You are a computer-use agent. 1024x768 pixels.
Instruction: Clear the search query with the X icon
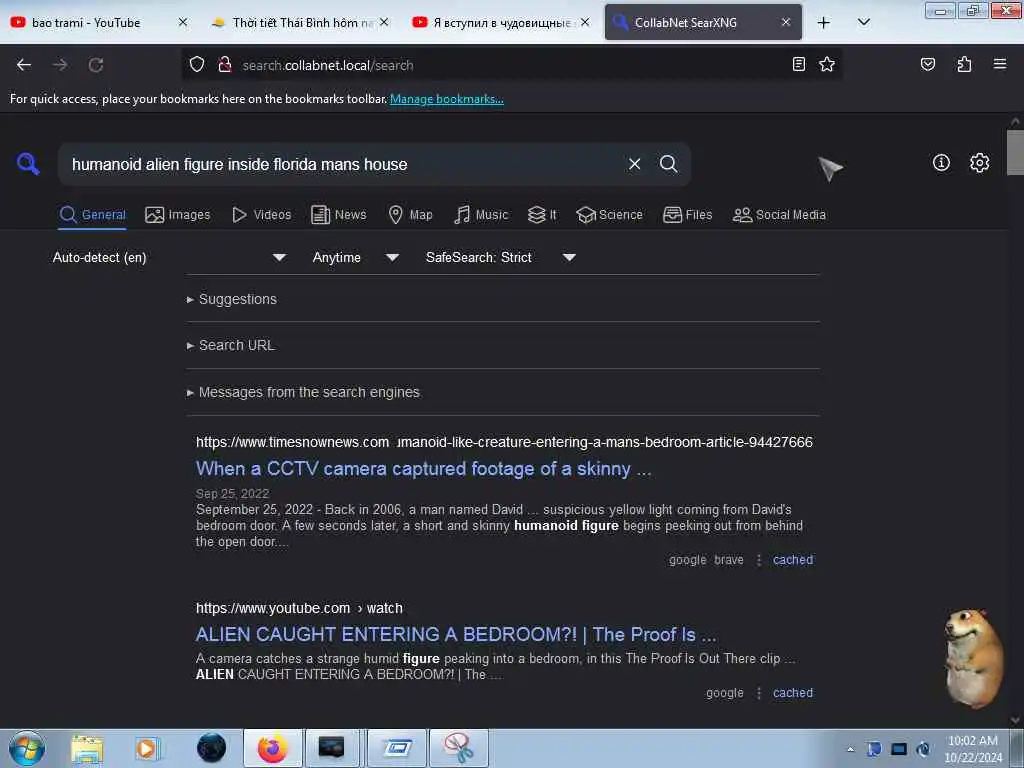click(x=634, y=164)
